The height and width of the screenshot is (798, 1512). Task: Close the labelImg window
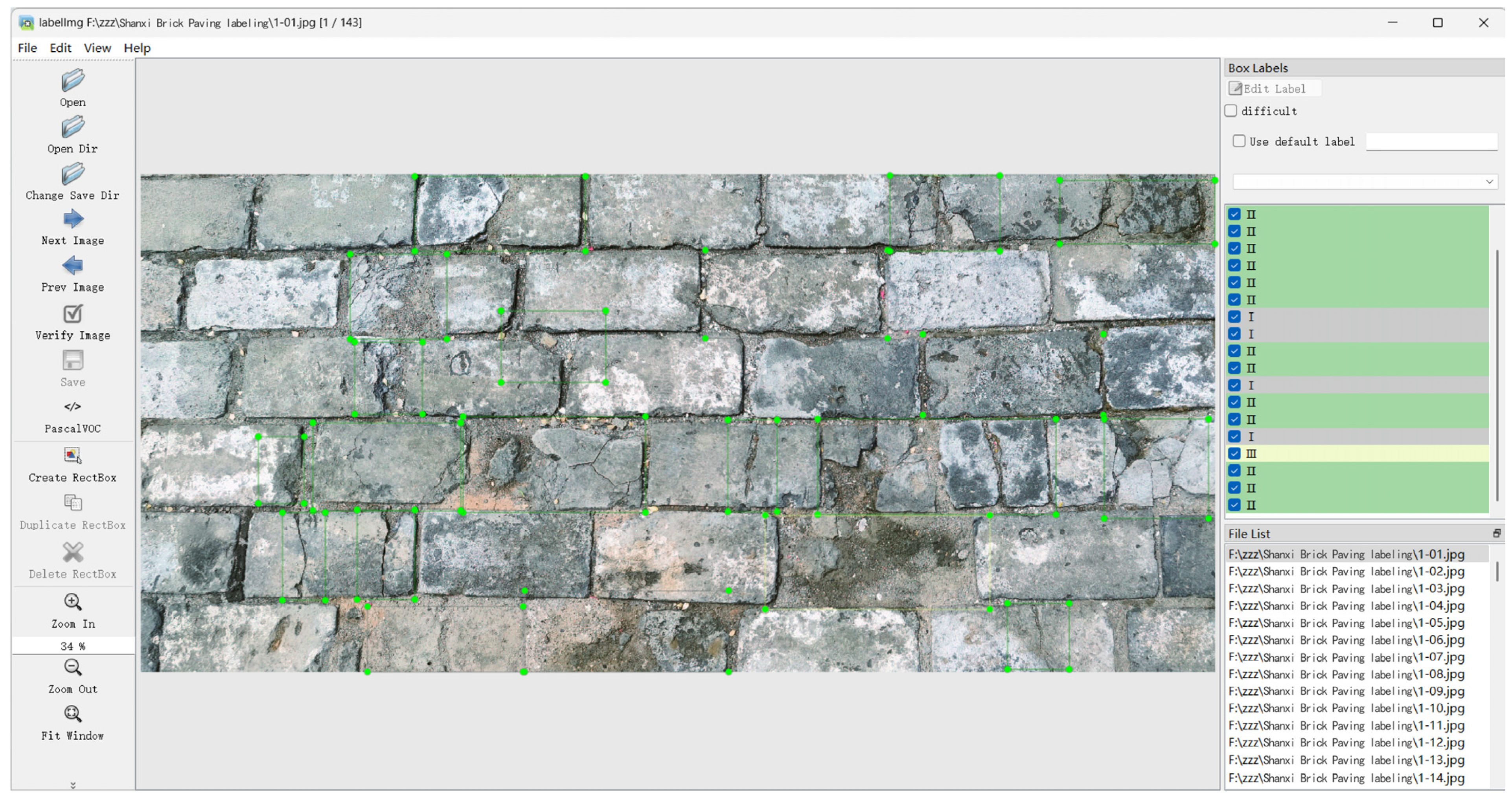tap(1483, 23)
